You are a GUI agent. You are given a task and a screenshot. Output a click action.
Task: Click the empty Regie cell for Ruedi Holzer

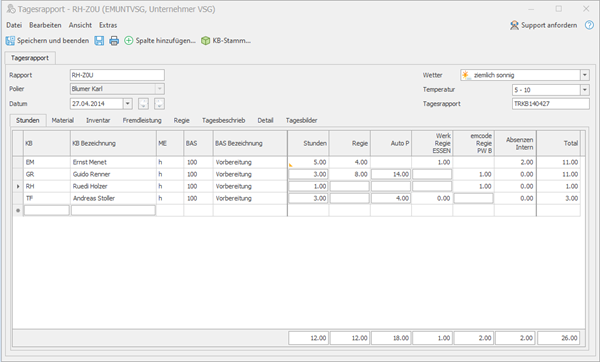350,186
